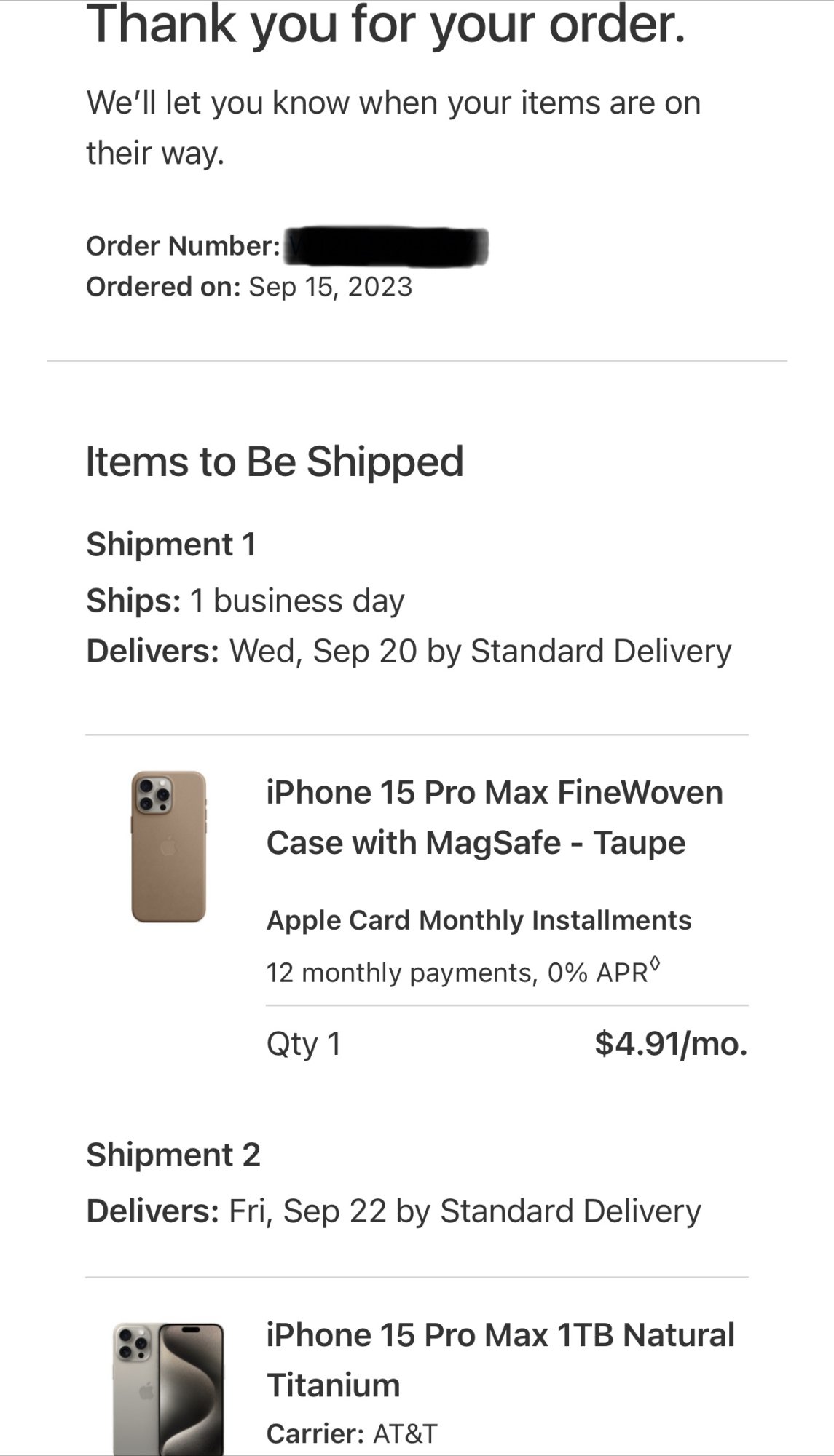Click the FineWoven case product thumbnail
The width and height of the screenshot is (834, 1456).
(x=168, y=847)
